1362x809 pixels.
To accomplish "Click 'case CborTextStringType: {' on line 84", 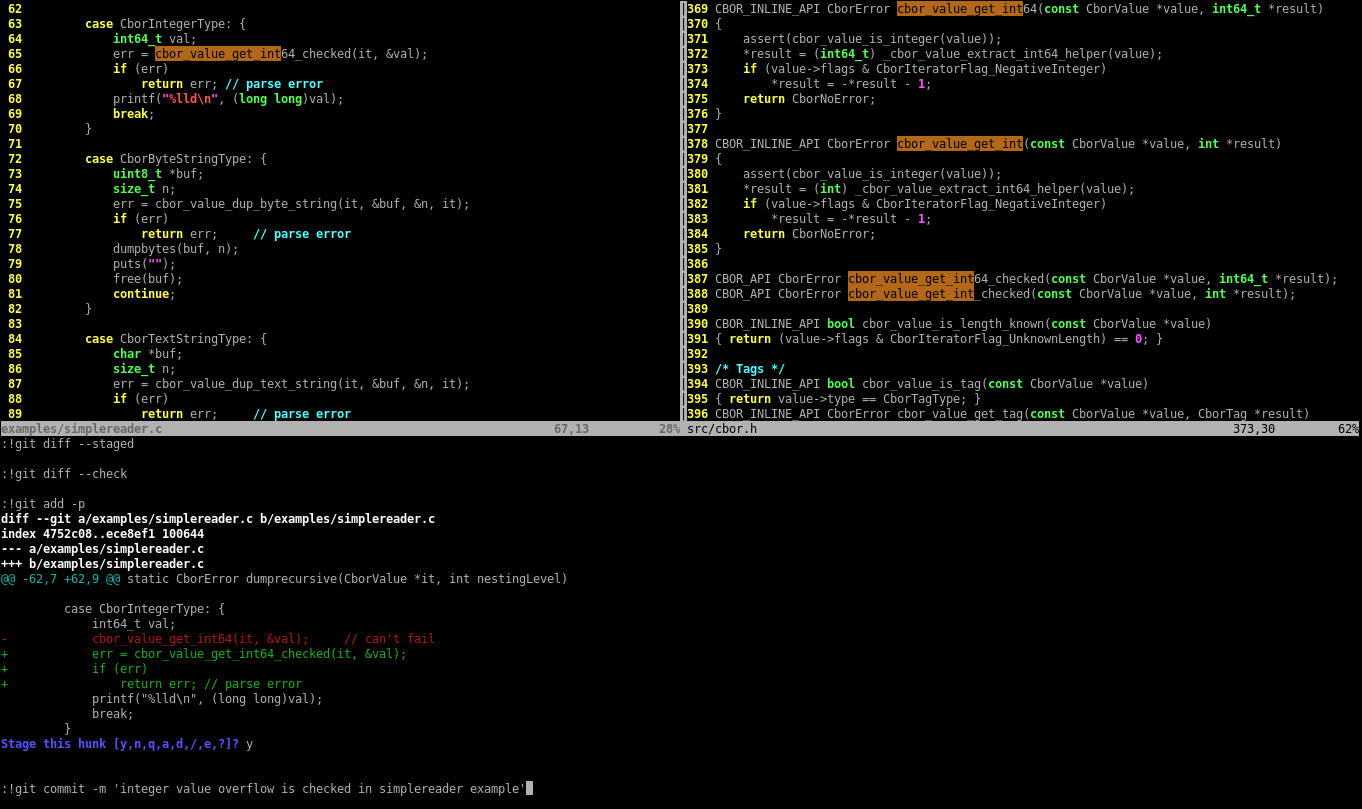I will click(176, 339).
